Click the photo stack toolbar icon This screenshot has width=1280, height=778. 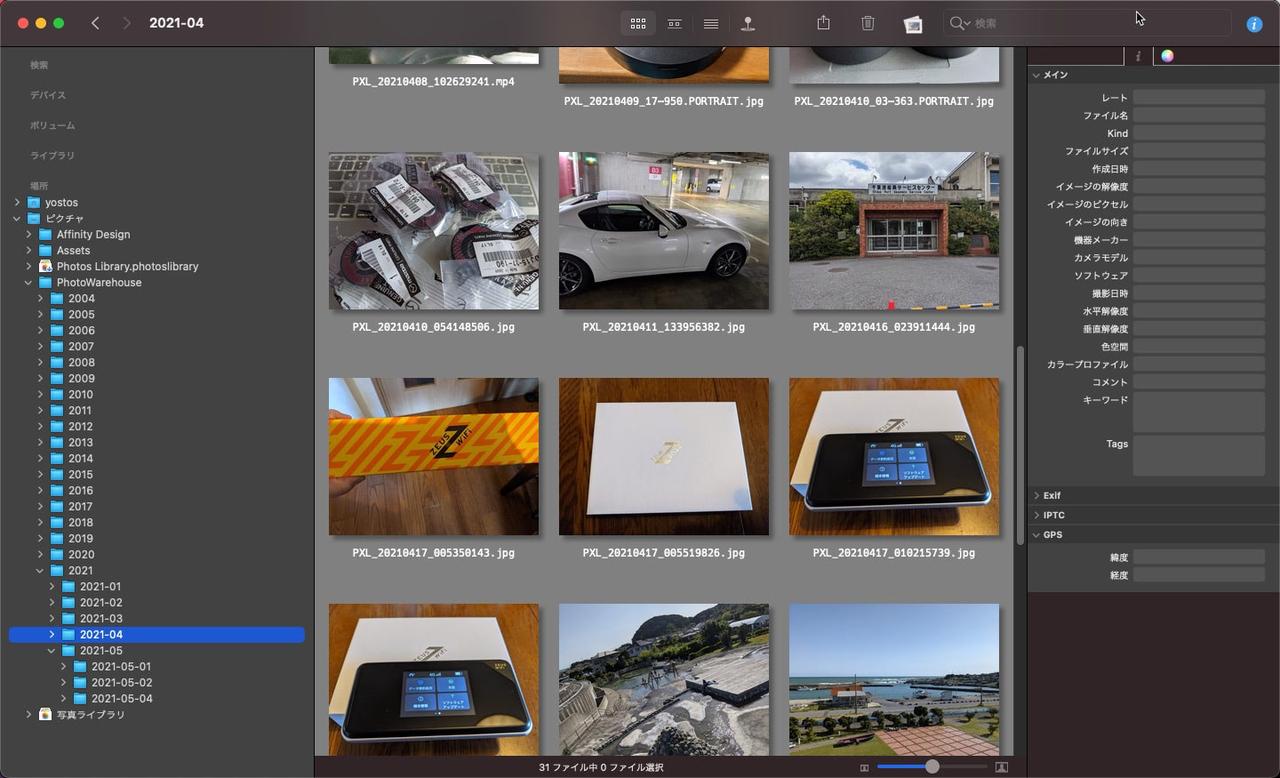[x=912, y=24]
